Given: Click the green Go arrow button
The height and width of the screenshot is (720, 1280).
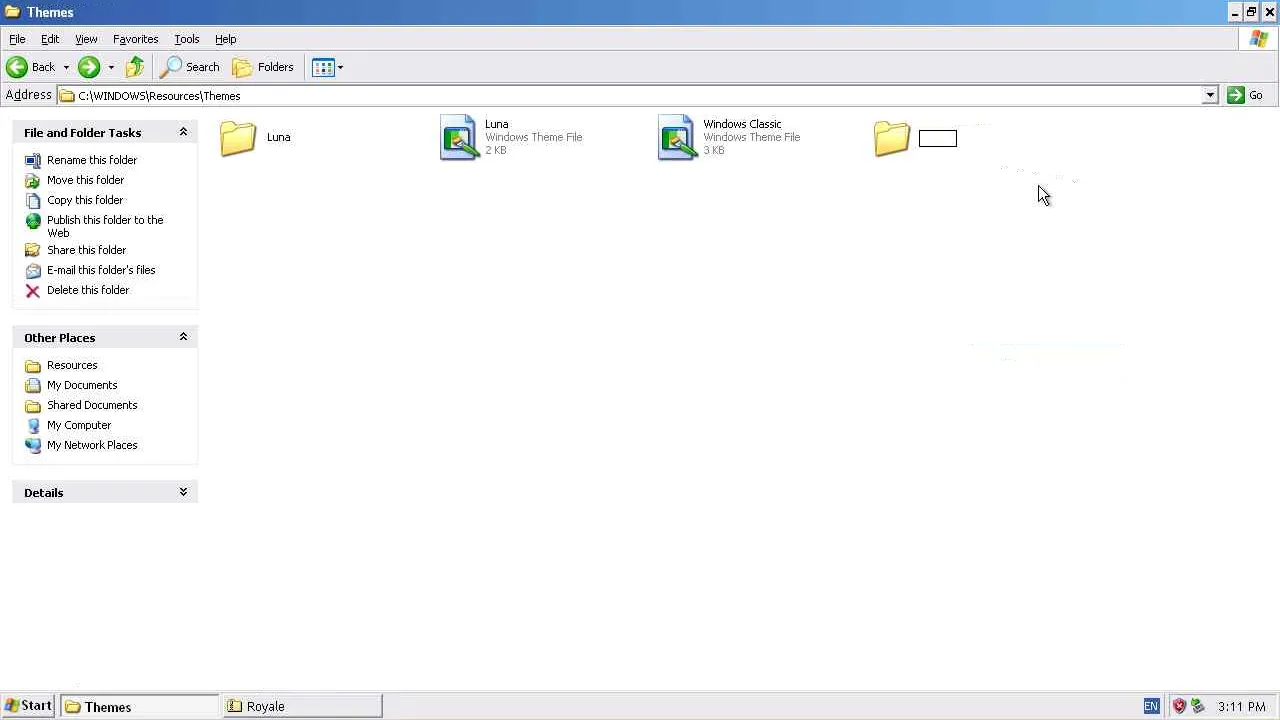Looking at the screenshot, I should tap(1235, 95).
